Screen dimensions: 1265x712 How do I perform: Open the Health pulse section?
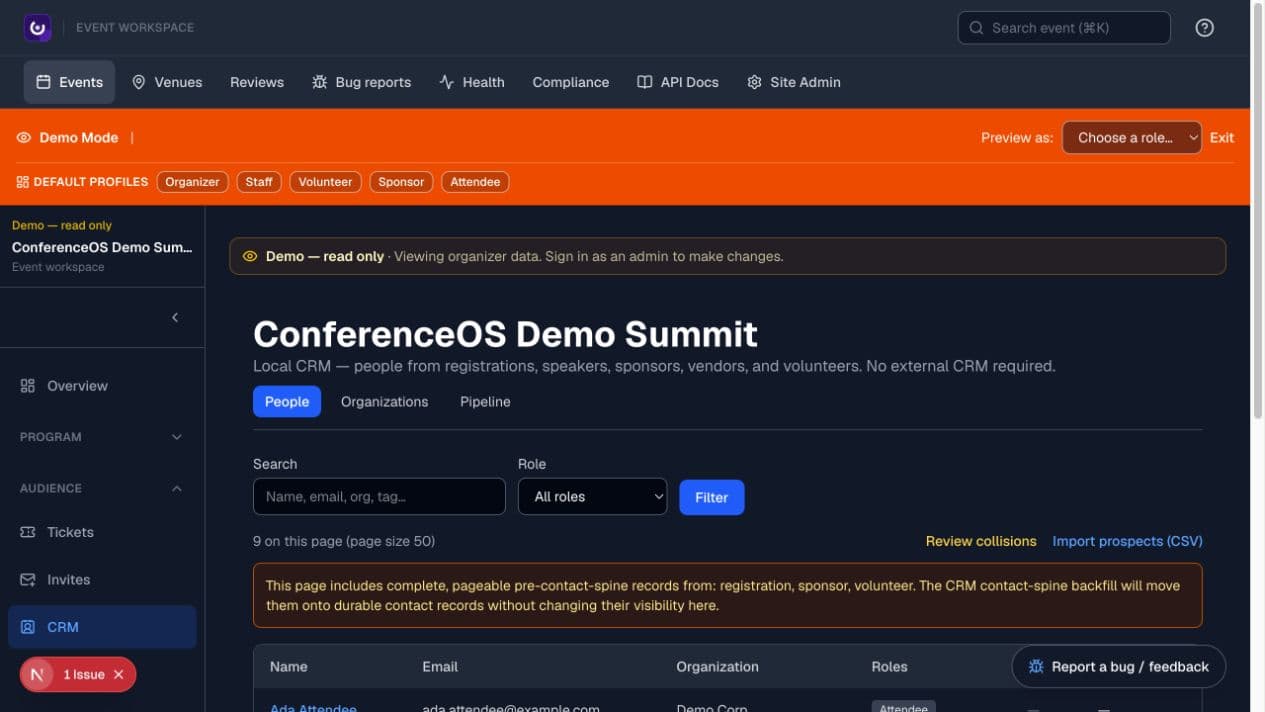pyautogui.click(x=471, y=82)
